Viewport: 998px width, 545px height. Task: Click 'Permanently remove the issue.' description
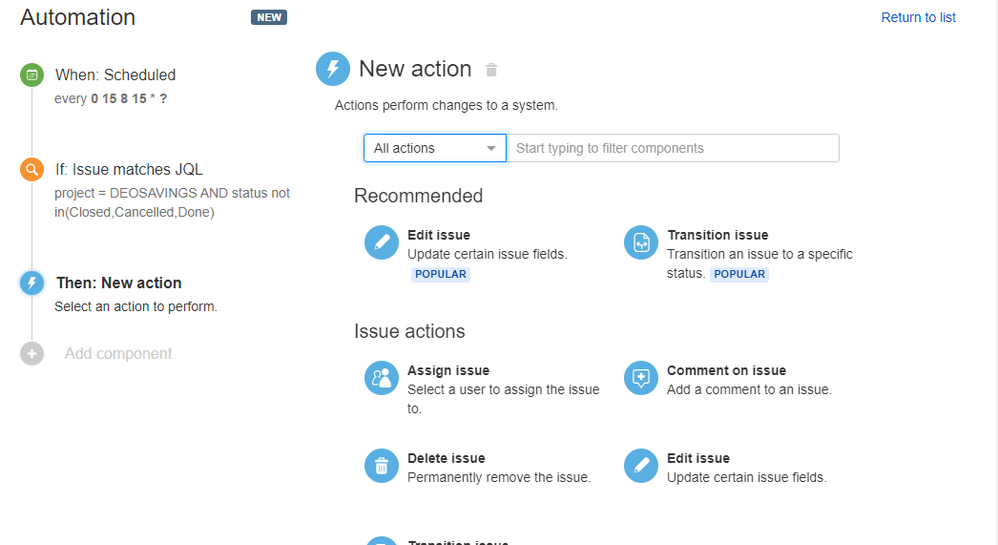499,478
